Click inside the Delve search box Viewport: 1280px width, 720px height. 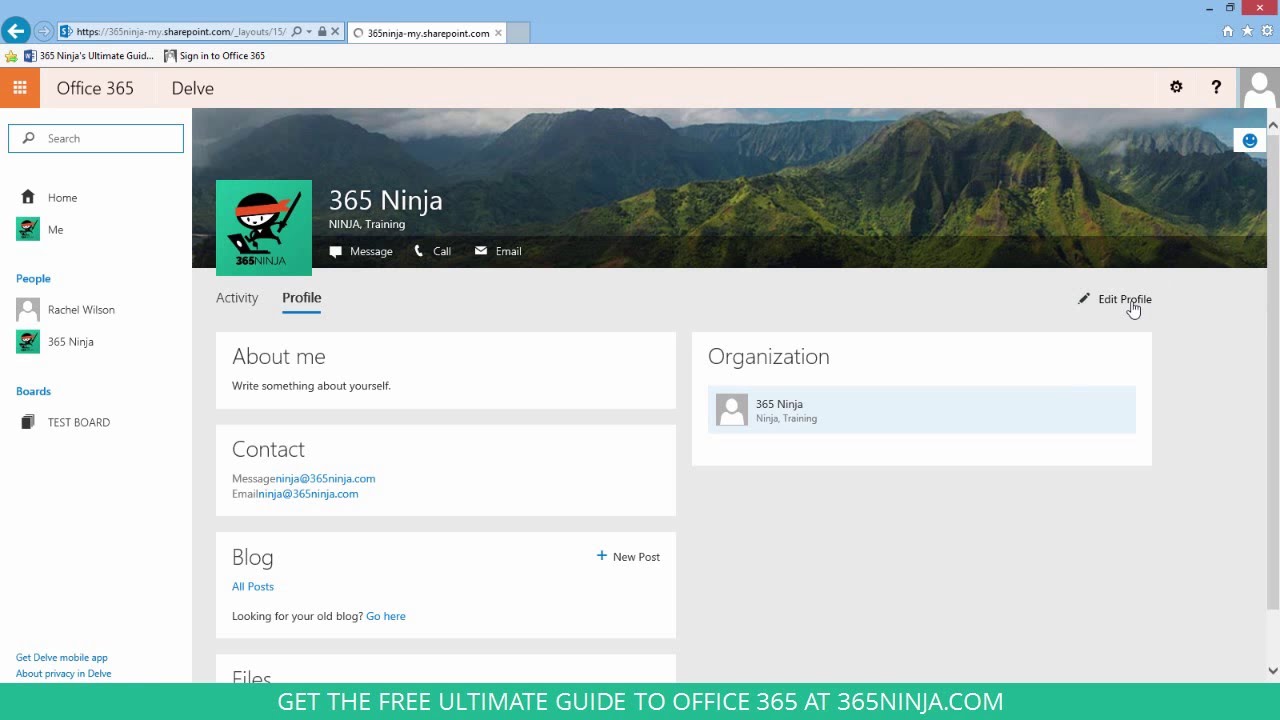pos(96,138)
